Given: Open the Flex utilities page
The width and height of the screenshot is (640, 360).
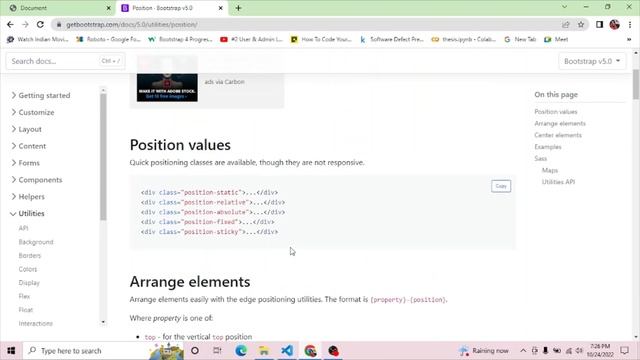Looking at the screenshot, I should click(24, 296).
